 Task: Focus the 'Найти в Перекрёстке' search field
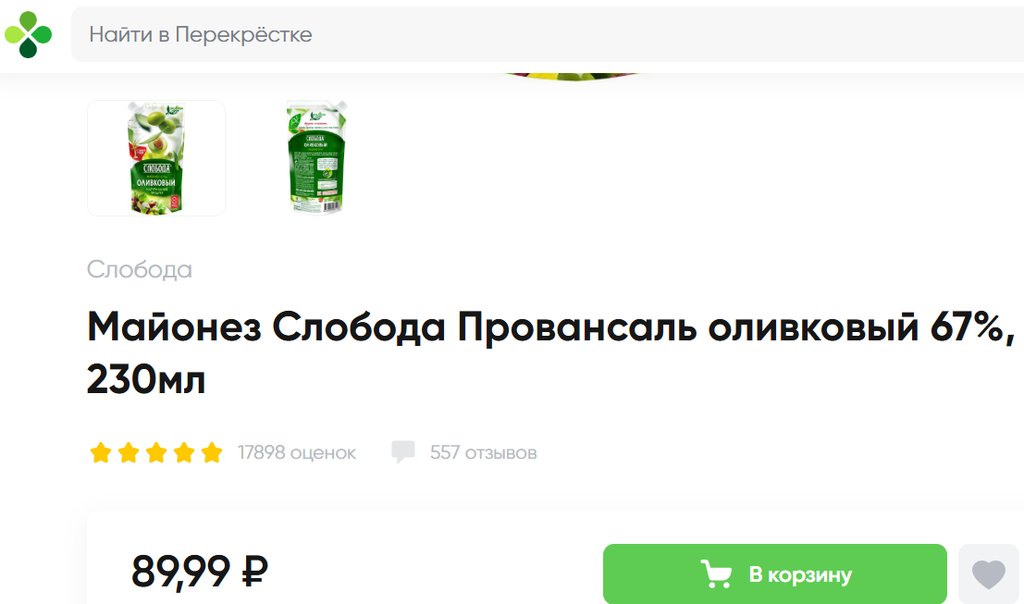coord(547,35)
